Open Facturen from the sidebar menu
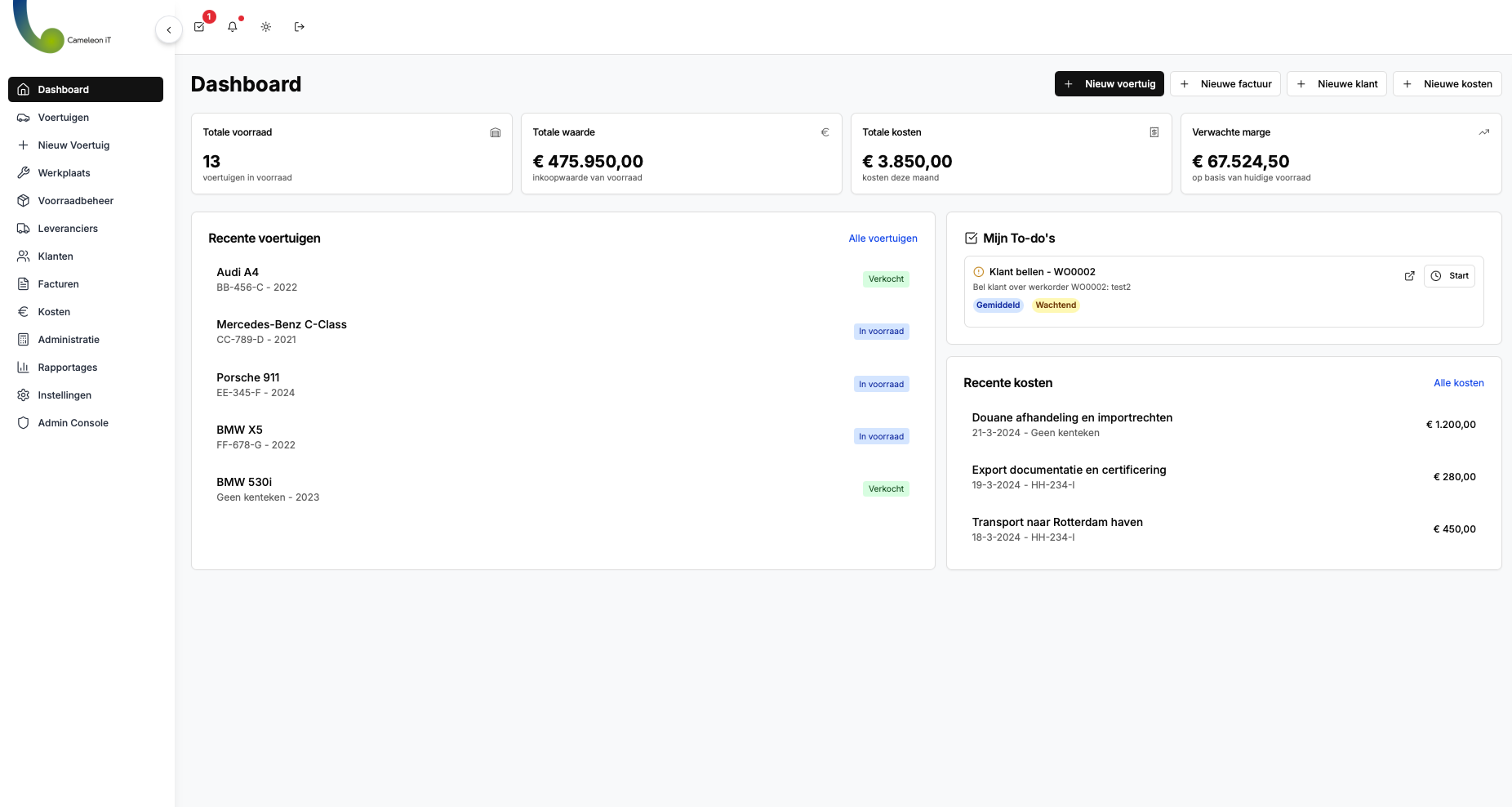 coord(57,283)
